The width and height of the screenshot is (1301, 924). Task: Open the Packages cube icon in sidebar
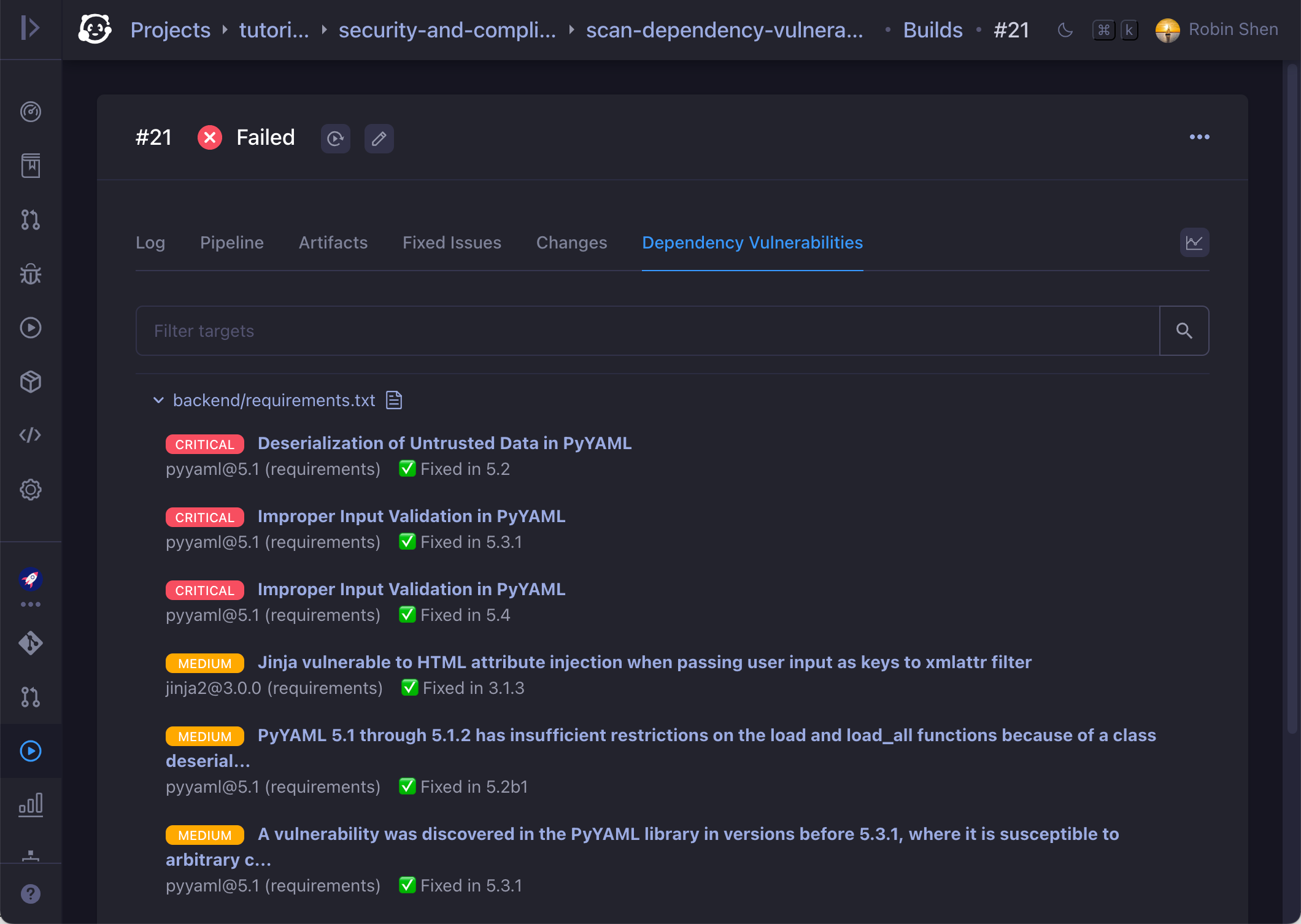[x=30, y=382]
